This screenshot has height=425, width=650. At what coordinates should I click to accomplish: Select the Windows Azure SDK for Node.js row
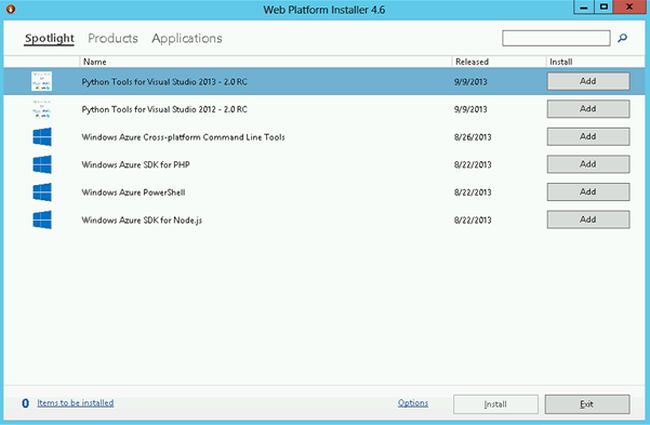(x=324, y=220)
